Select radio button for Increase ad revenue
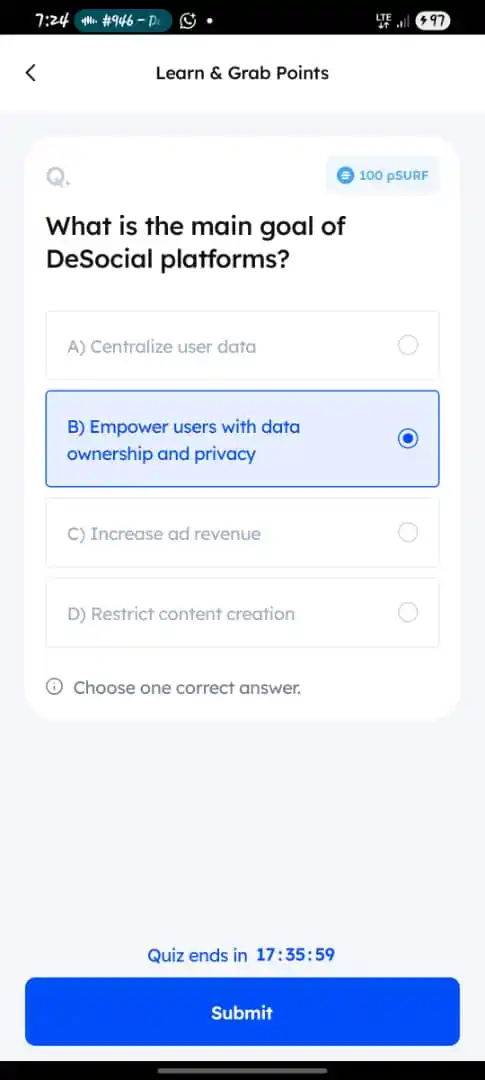 [x=408, y=532]
